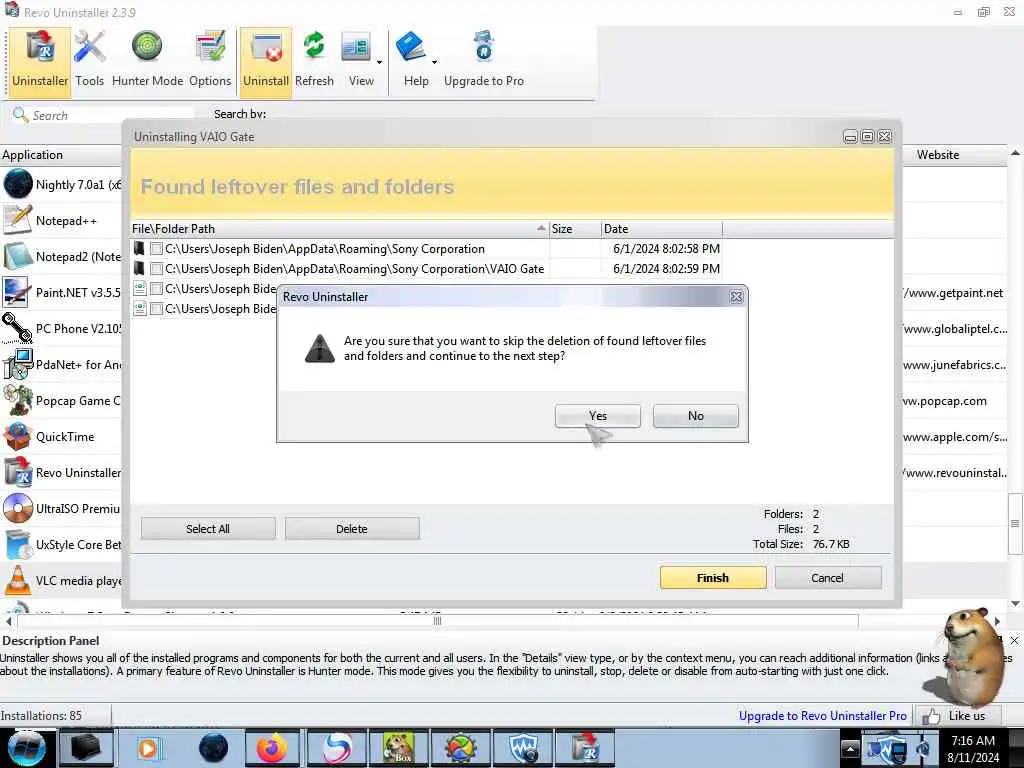Screen dimensions: 1024x768
Task: Select the Notepad++ application icon
Action: 18,220
